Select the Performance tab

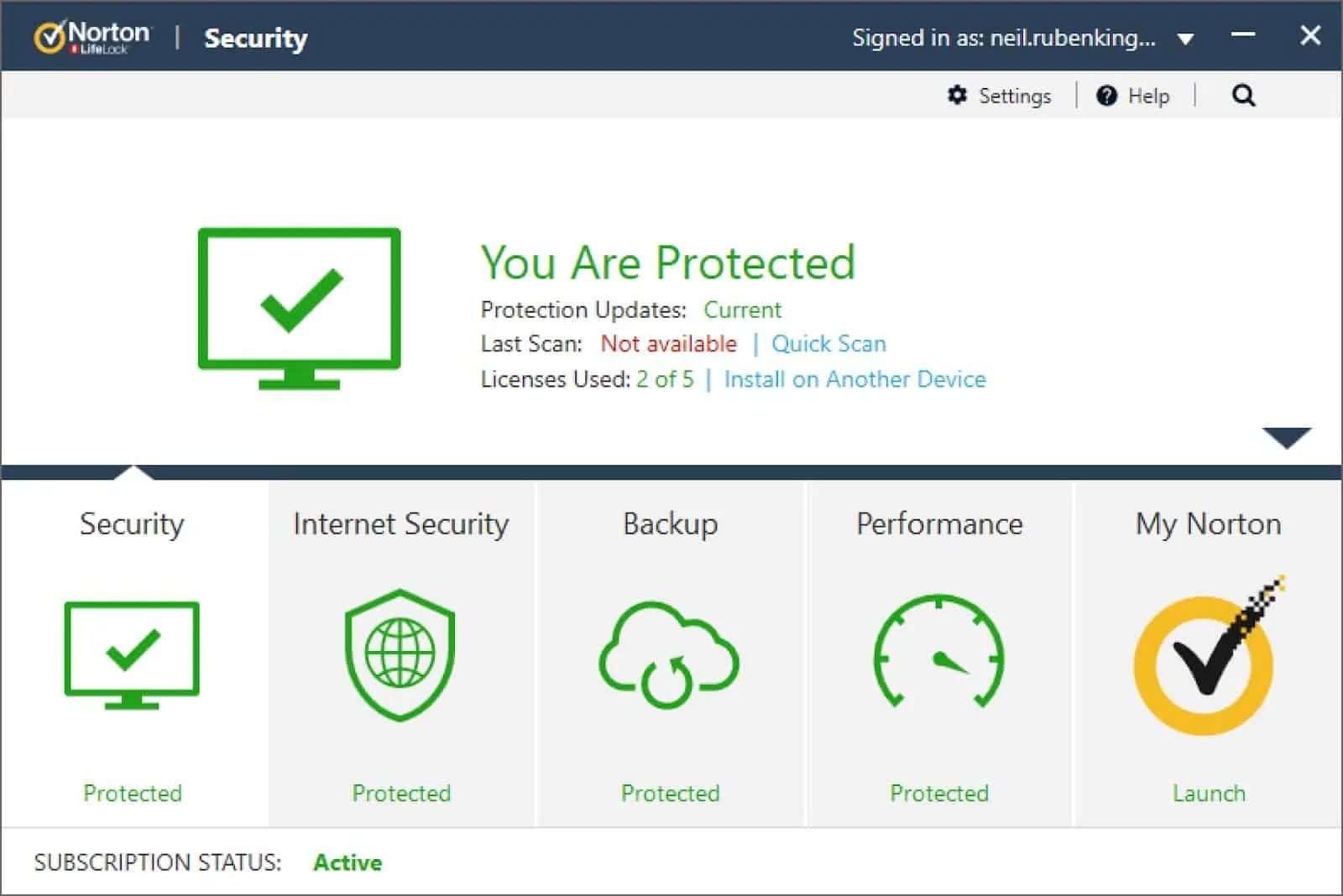(939, 524)
